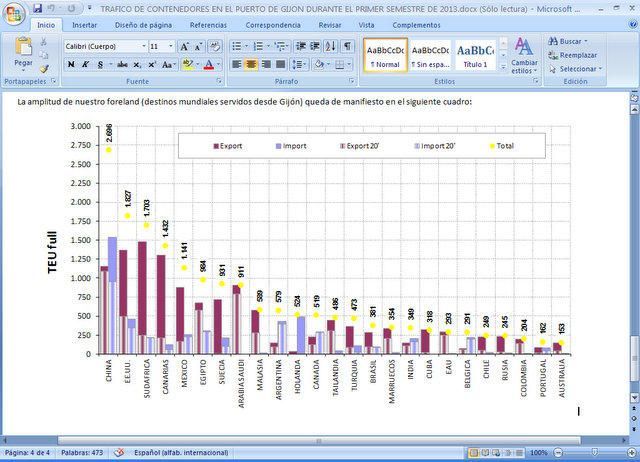Open shading paint bucket color

[x=319, y=64]
